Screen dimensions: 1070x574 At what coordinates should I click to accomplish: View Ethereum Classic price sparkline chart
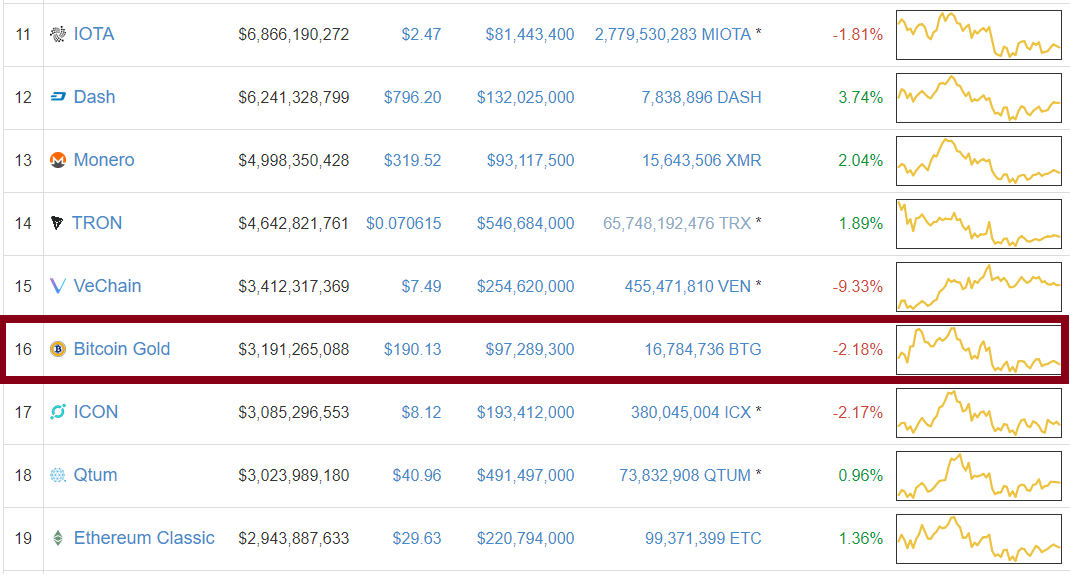click(x=979, y=539)
